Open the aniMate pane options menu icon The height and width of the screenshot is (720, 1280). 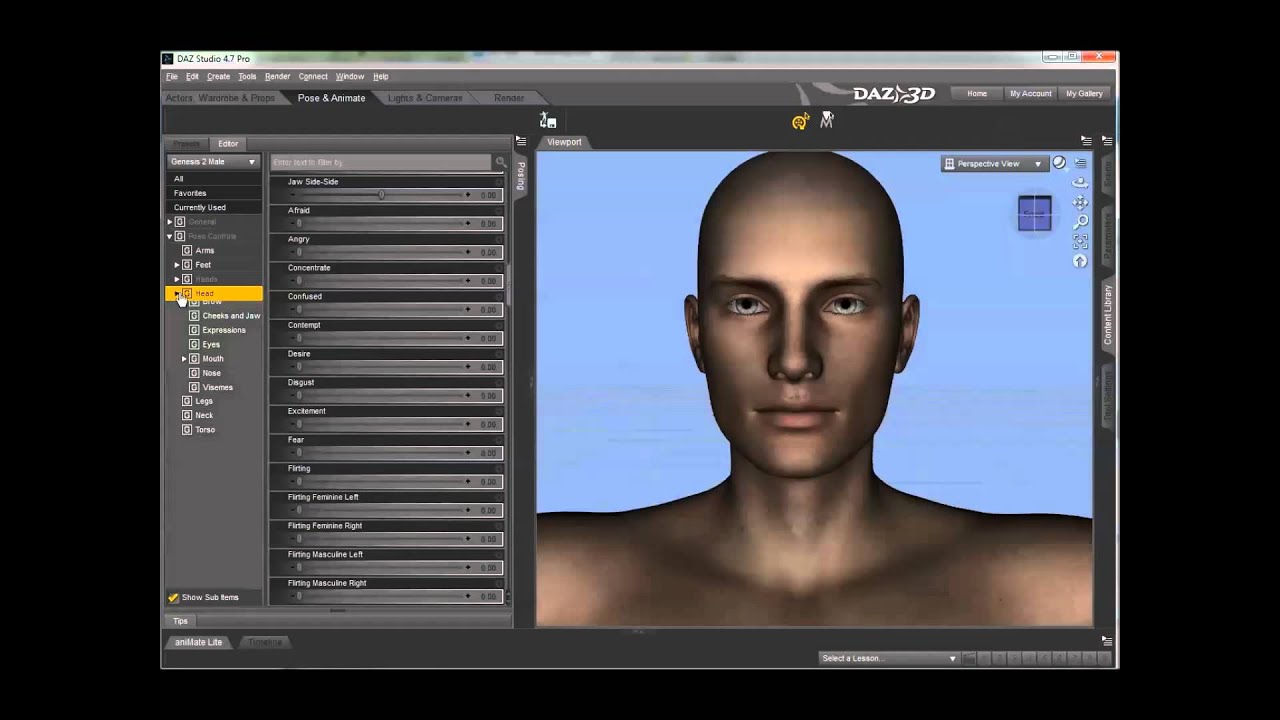tap(1107, 640)
